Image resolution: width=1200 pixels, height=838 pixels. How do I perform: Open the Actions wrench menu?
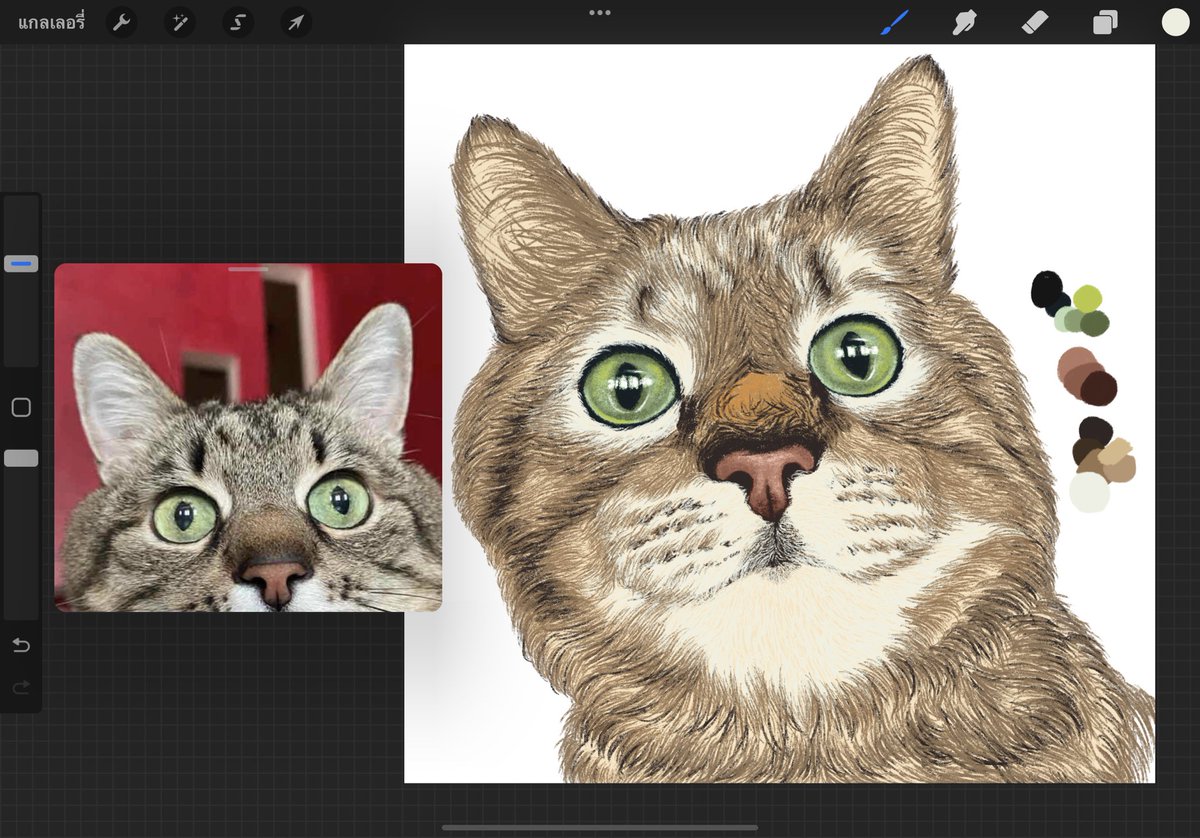pos(122,22)
